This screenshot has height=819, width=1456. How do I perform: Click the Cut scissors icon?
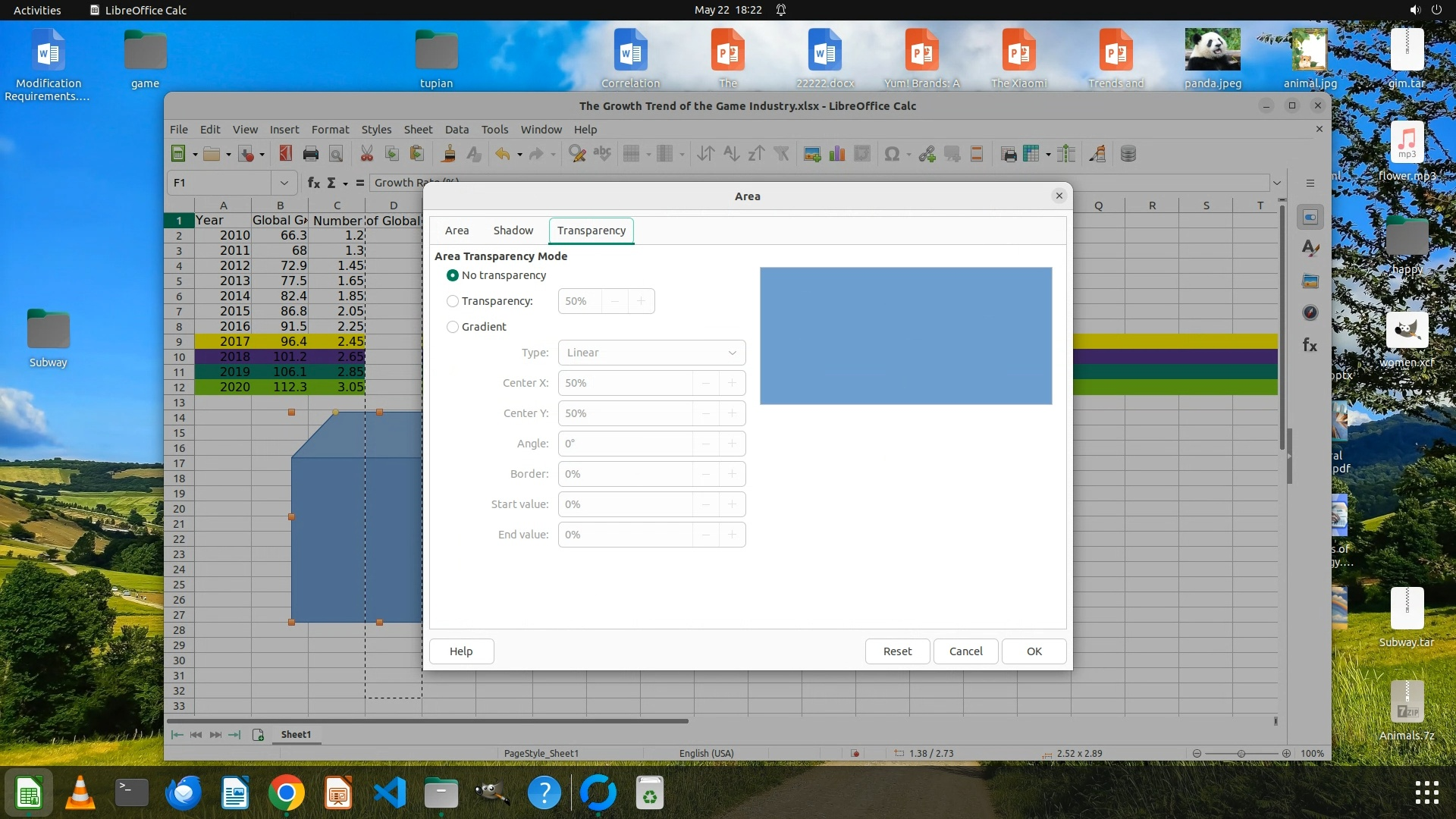[x=366, y=154]
